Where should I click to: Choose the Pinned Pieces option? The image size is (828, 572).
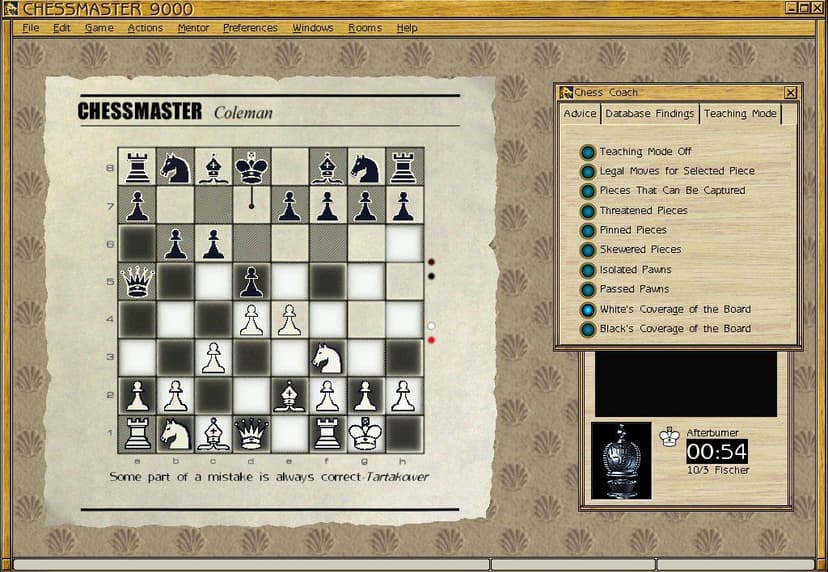coord(588,231)
